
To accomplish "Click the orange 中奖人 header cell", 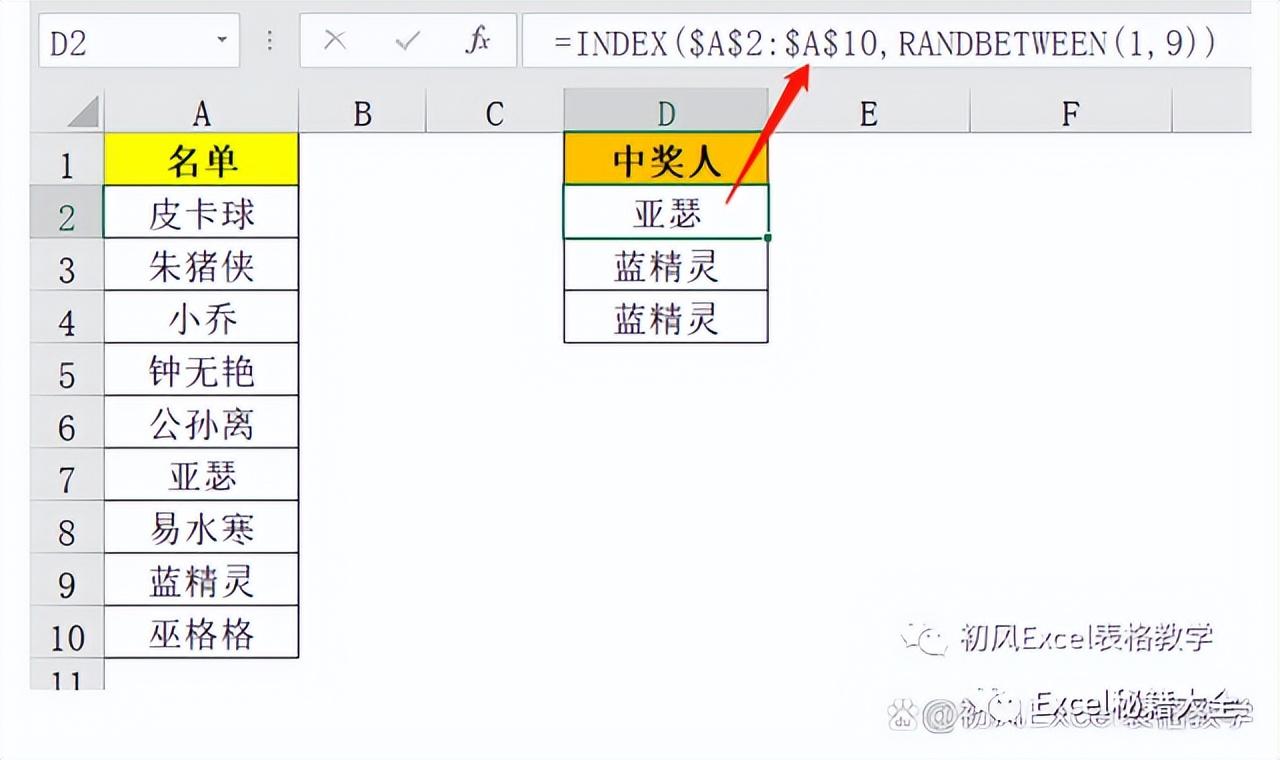I will tap(666, 160).
